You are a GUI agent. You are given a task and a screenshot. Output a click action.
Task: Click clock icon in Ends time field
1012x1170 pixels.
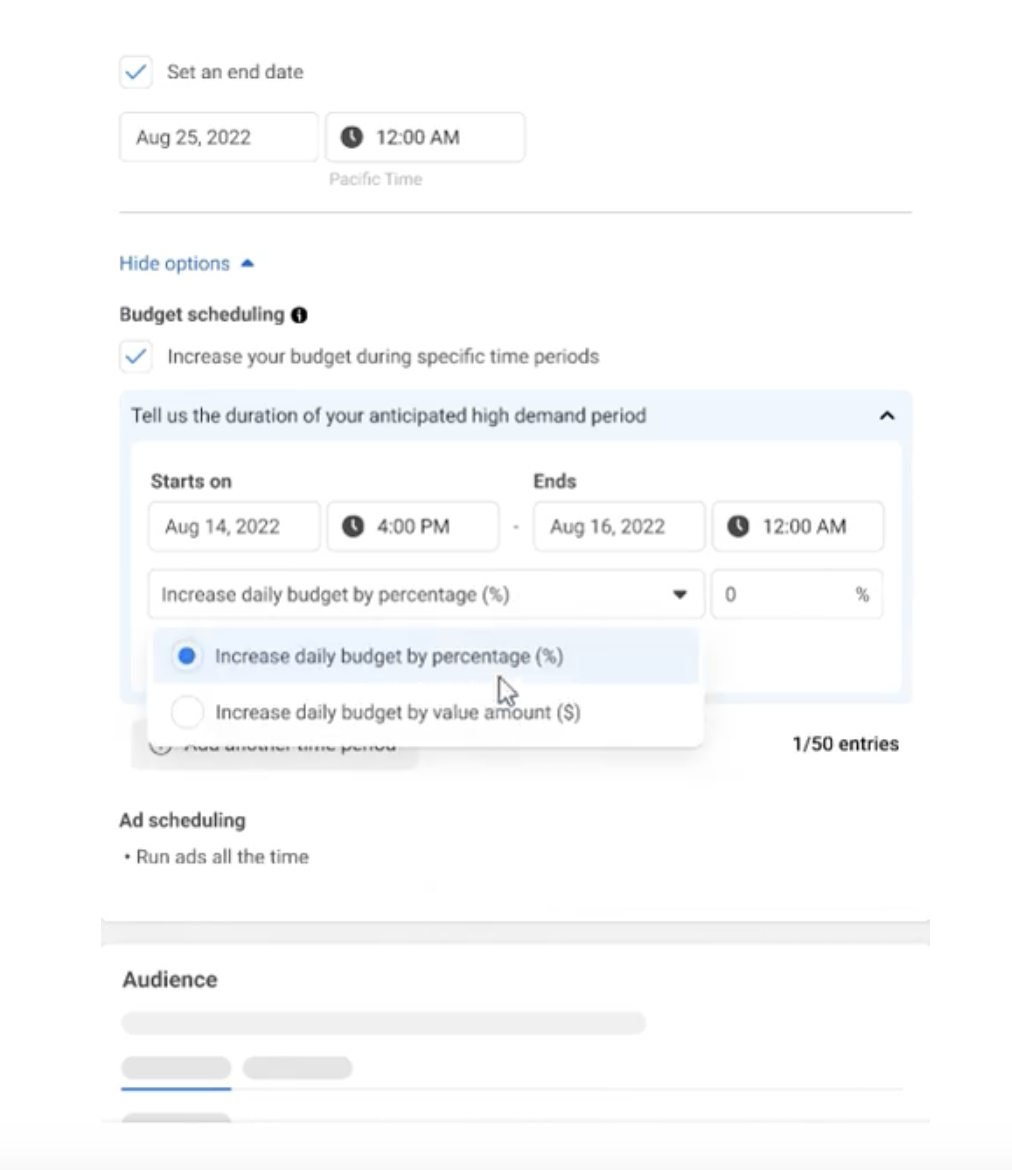click(738, 526)
